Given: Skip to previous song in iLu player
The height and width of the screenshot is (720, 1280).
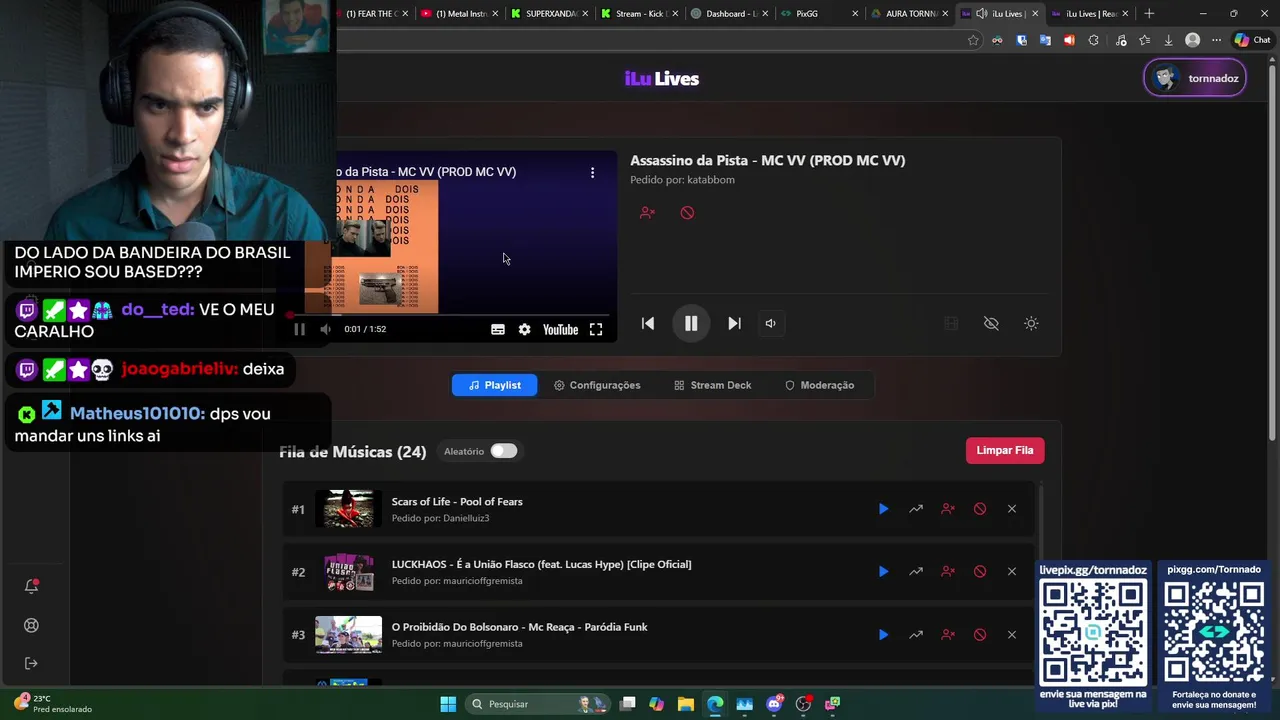Looking at the screenshot, I should click(648, 323).
